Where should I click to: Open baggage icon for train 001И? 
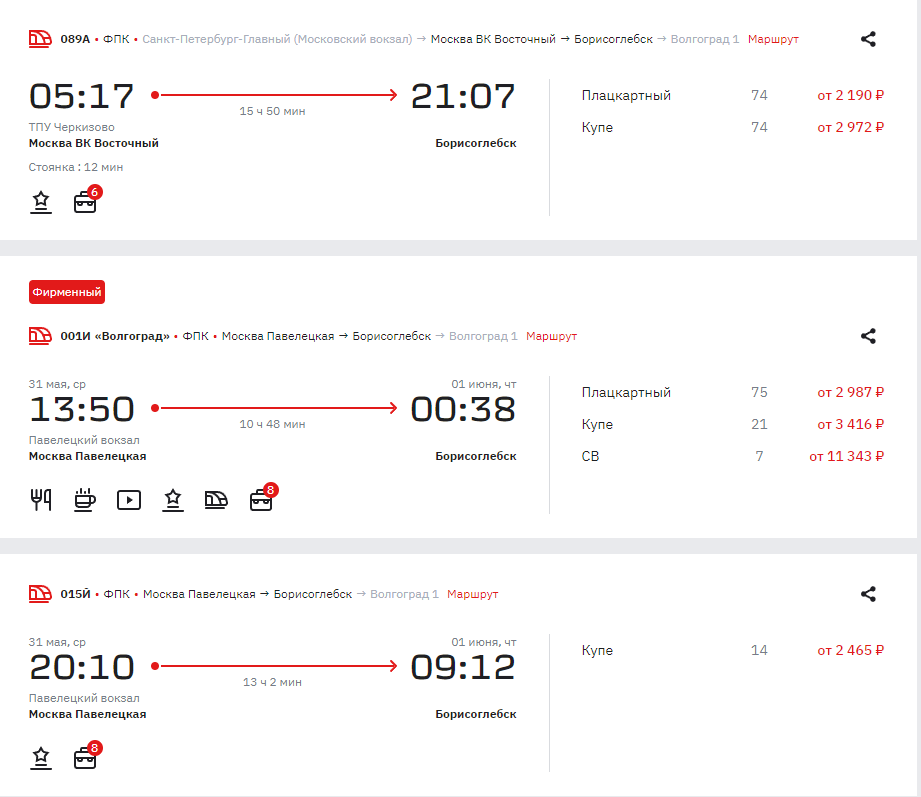tap(263, 497)
